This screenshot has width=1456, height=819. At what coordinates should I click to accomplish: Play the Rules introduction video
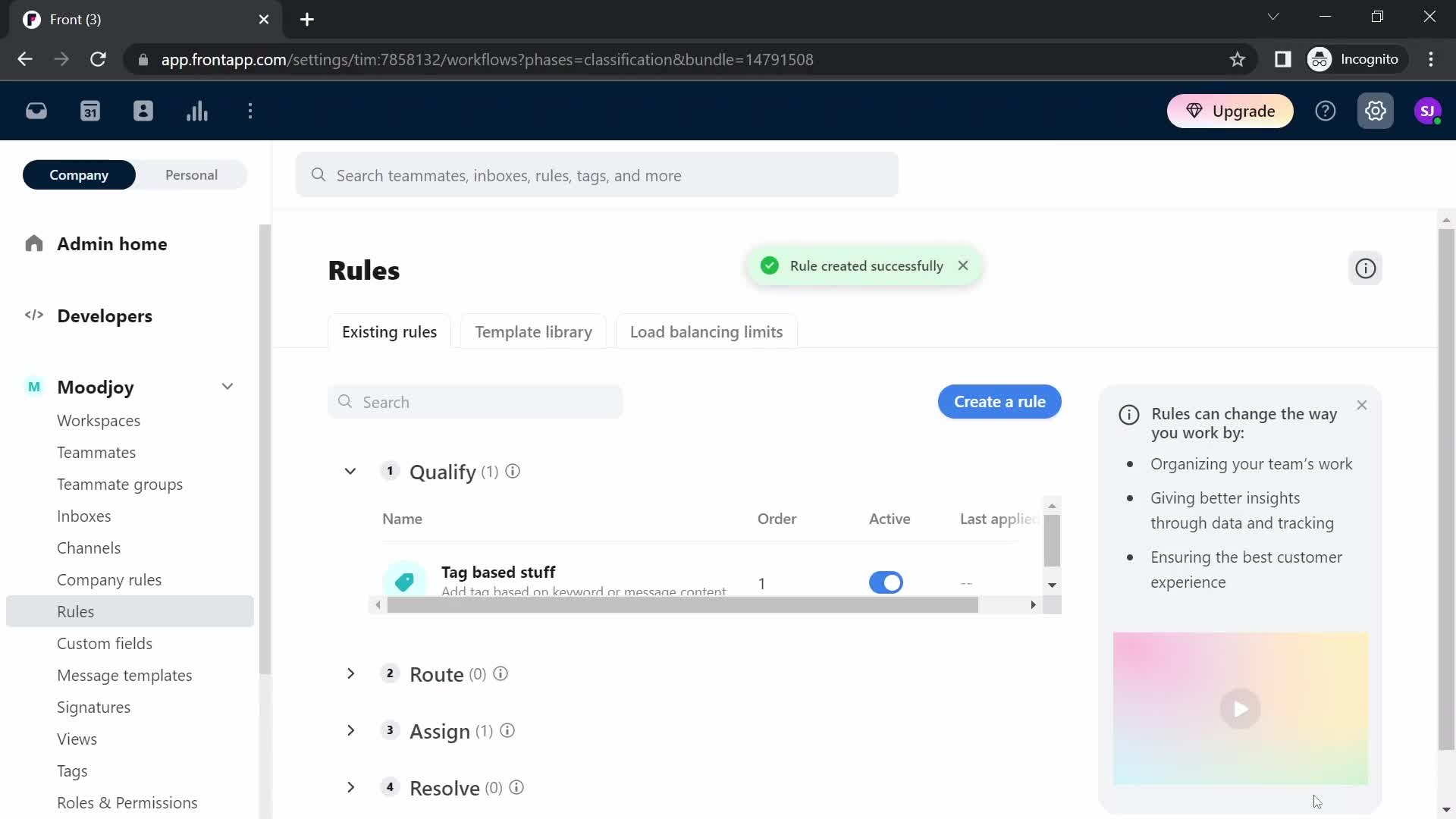coord(1241,709)
